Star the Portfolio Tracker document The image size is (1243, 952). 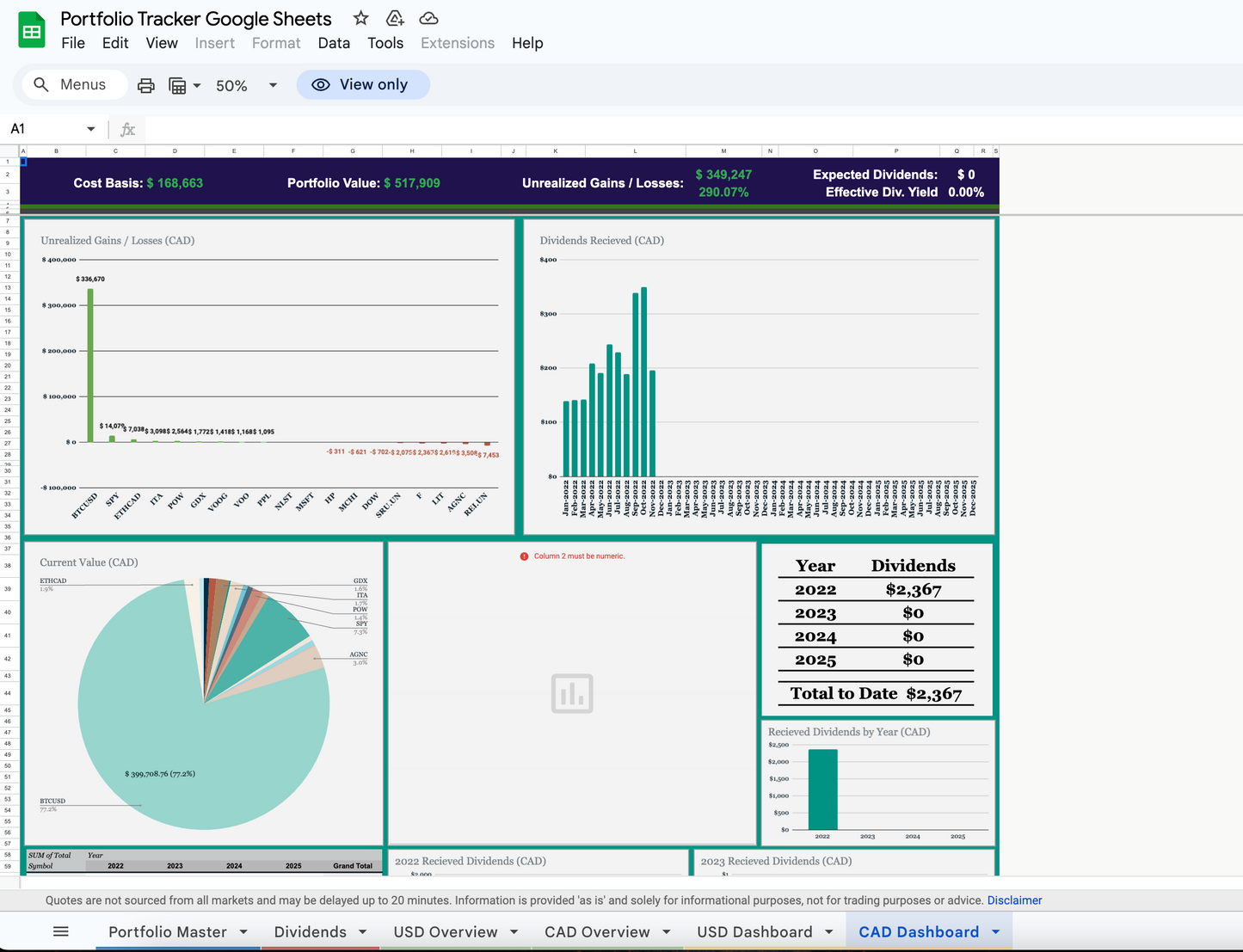point(361,18)
